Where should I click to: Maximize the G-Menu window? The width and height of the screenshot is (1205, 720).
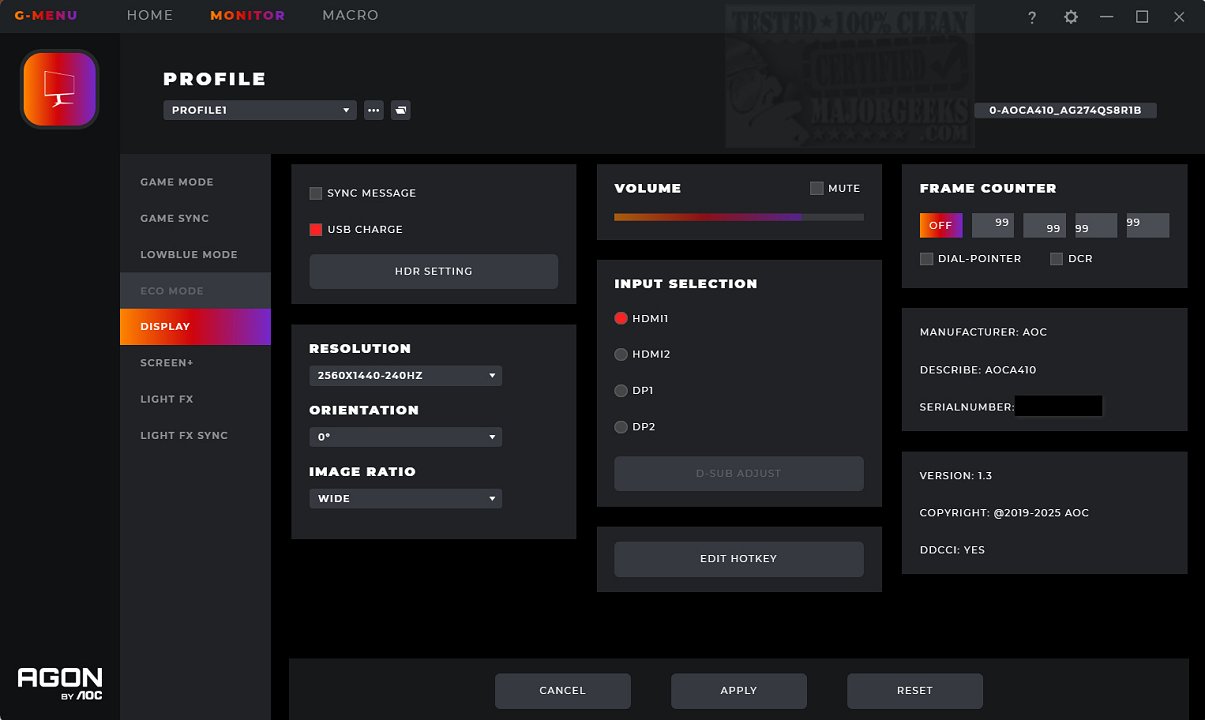(1142, 17)
